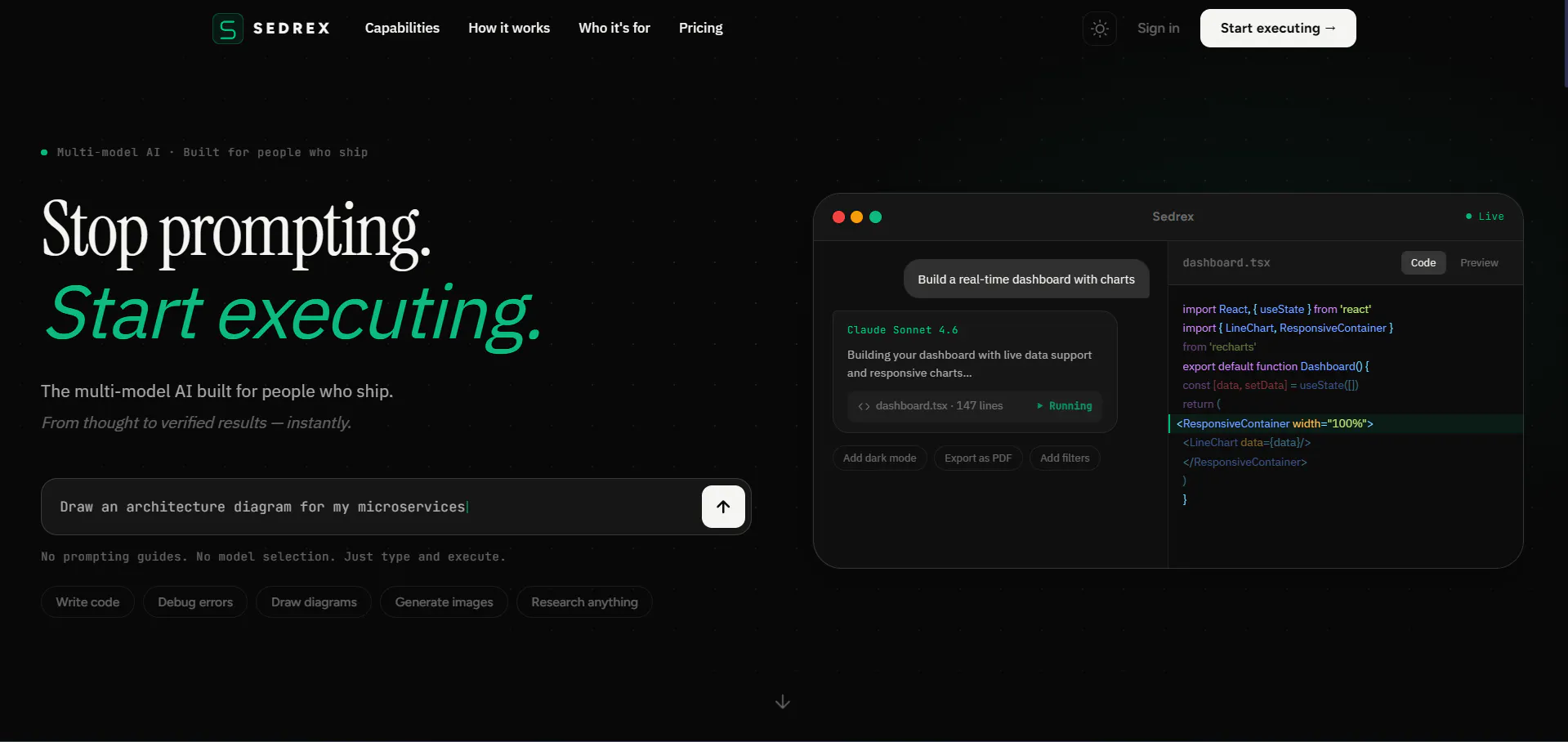Select the Research anything chip
The image size is (1568, 742).
point(584,602)
